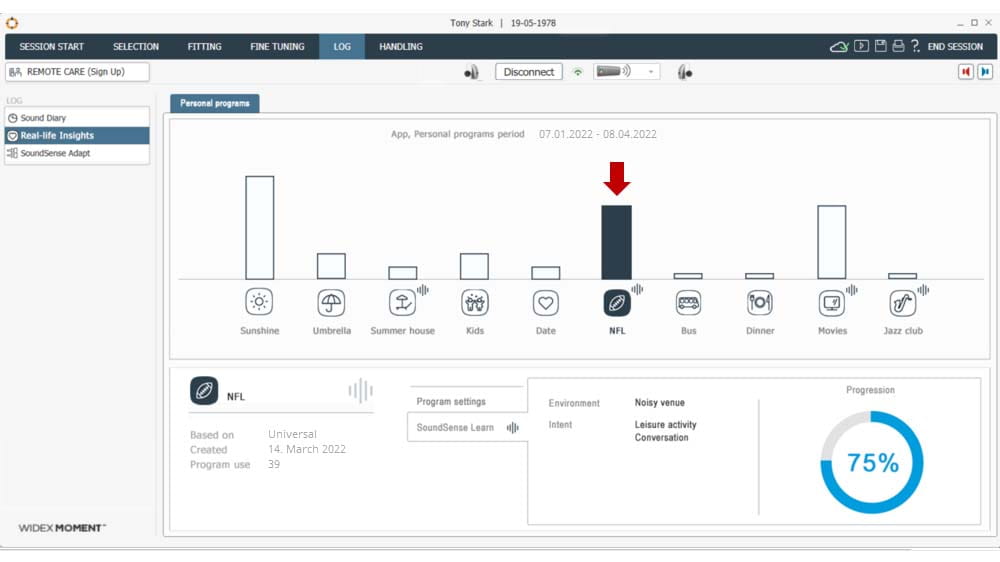The image size is (1000, 562).
Task: Click the save disk icon
Action: click(x=880, y=46)
